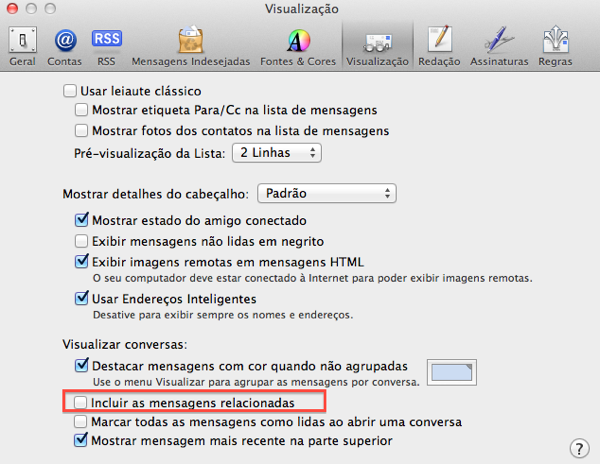Enable Usar leiaute clássico checkbox
Viewport: 600px width, 464px height.
(x=70, y=91)
